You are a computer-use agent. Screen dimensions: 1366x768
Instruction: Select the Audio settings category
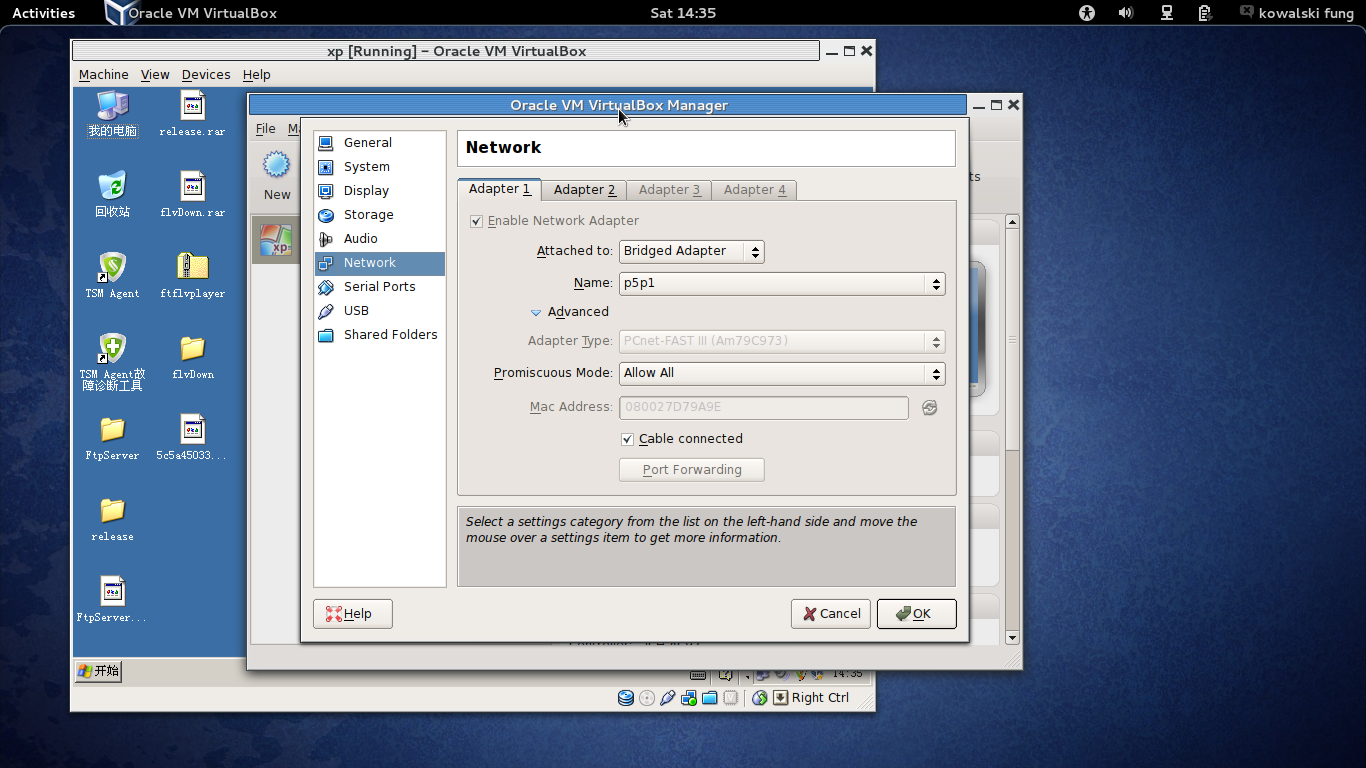click(x=379, y=239)
